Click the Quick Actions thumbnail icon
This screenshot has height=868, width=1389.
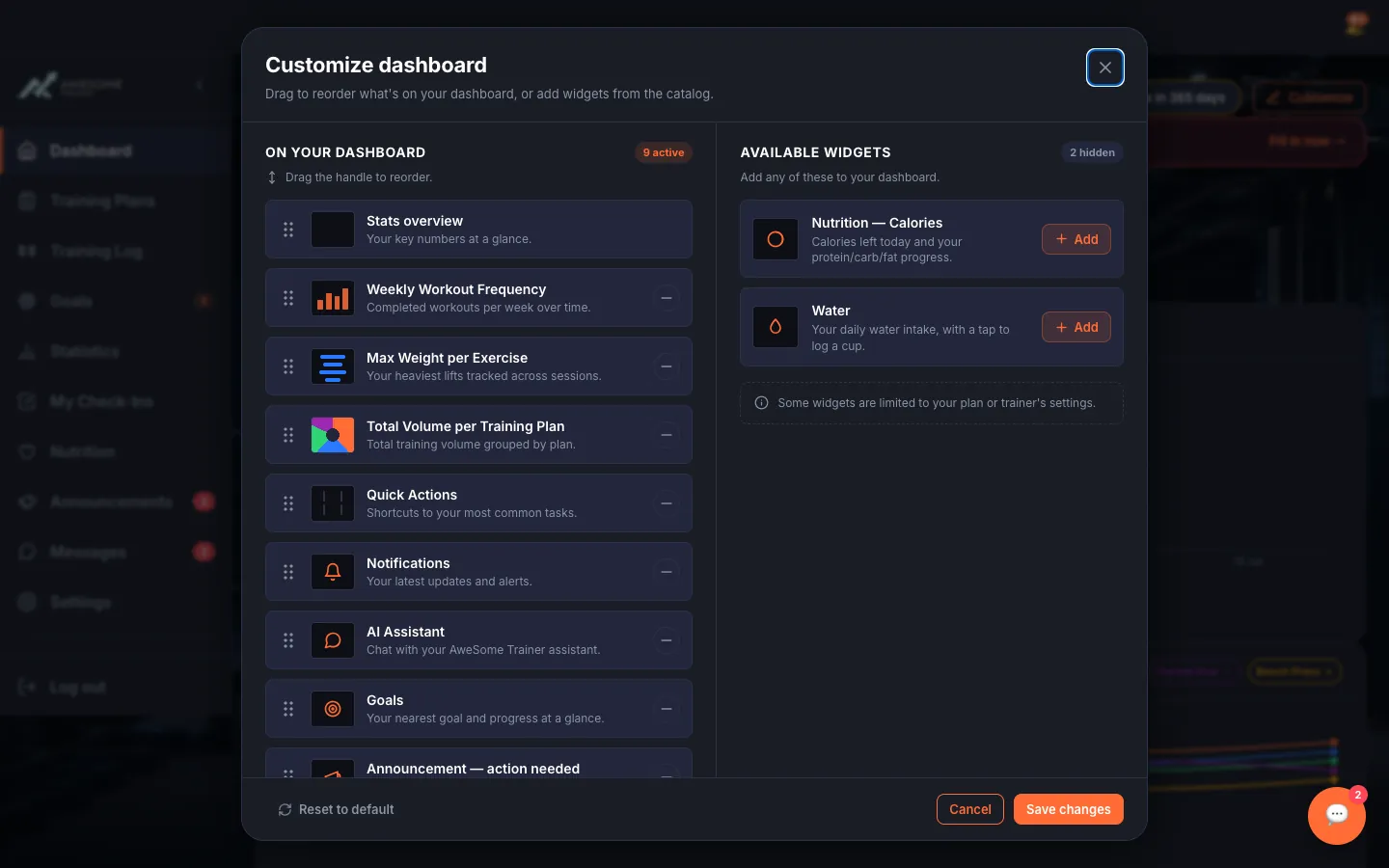point(333,503)
